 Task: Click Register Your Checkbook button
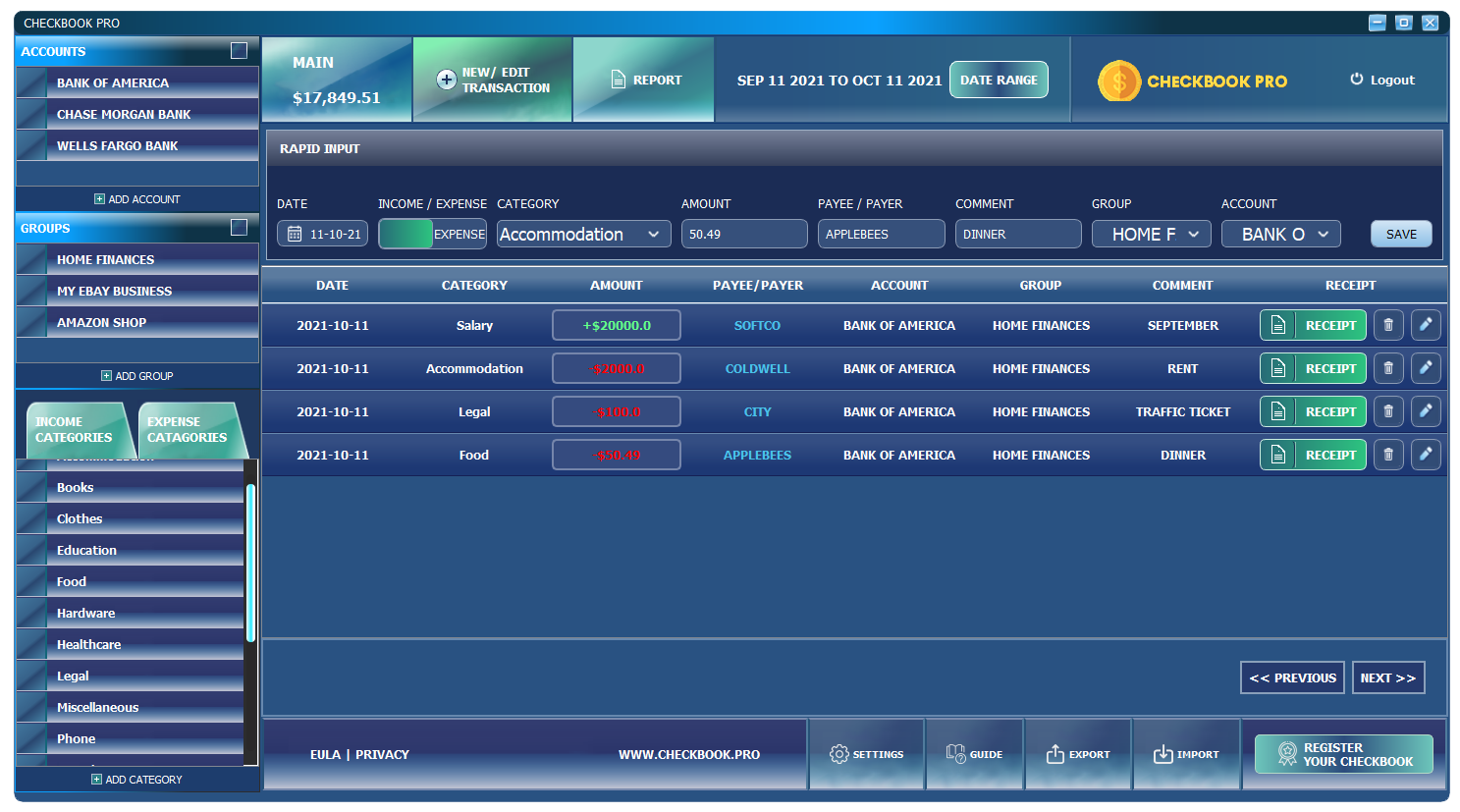click(1344, 754)
